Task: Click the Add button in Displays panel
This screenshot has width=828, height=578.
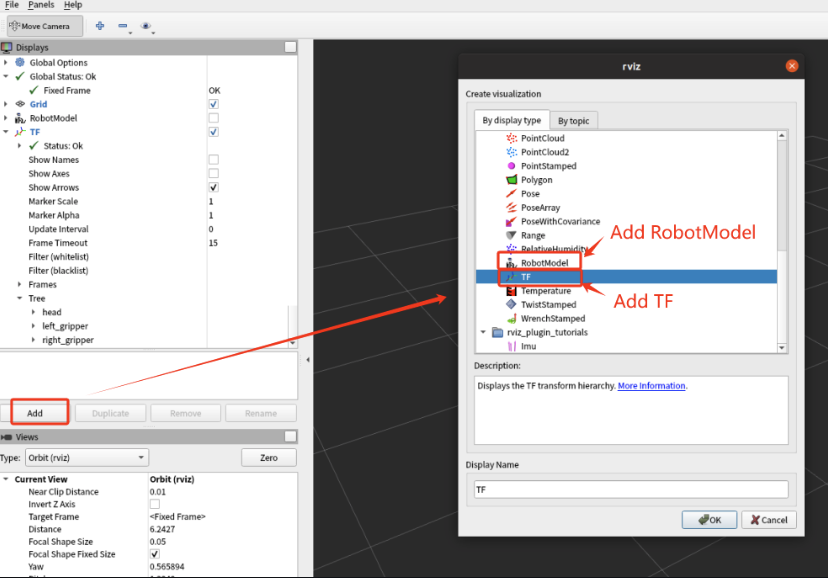Action: point(34,413)
